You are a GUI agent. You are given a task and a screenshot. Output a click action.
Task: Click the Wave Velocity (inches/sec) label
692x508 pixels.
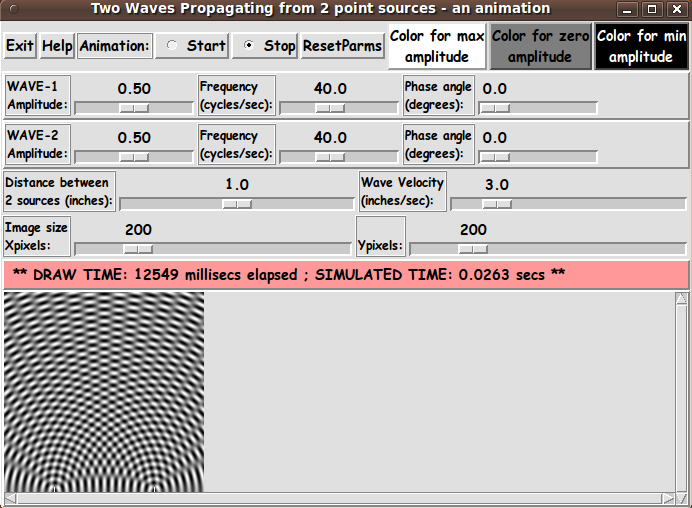point(402,192)
